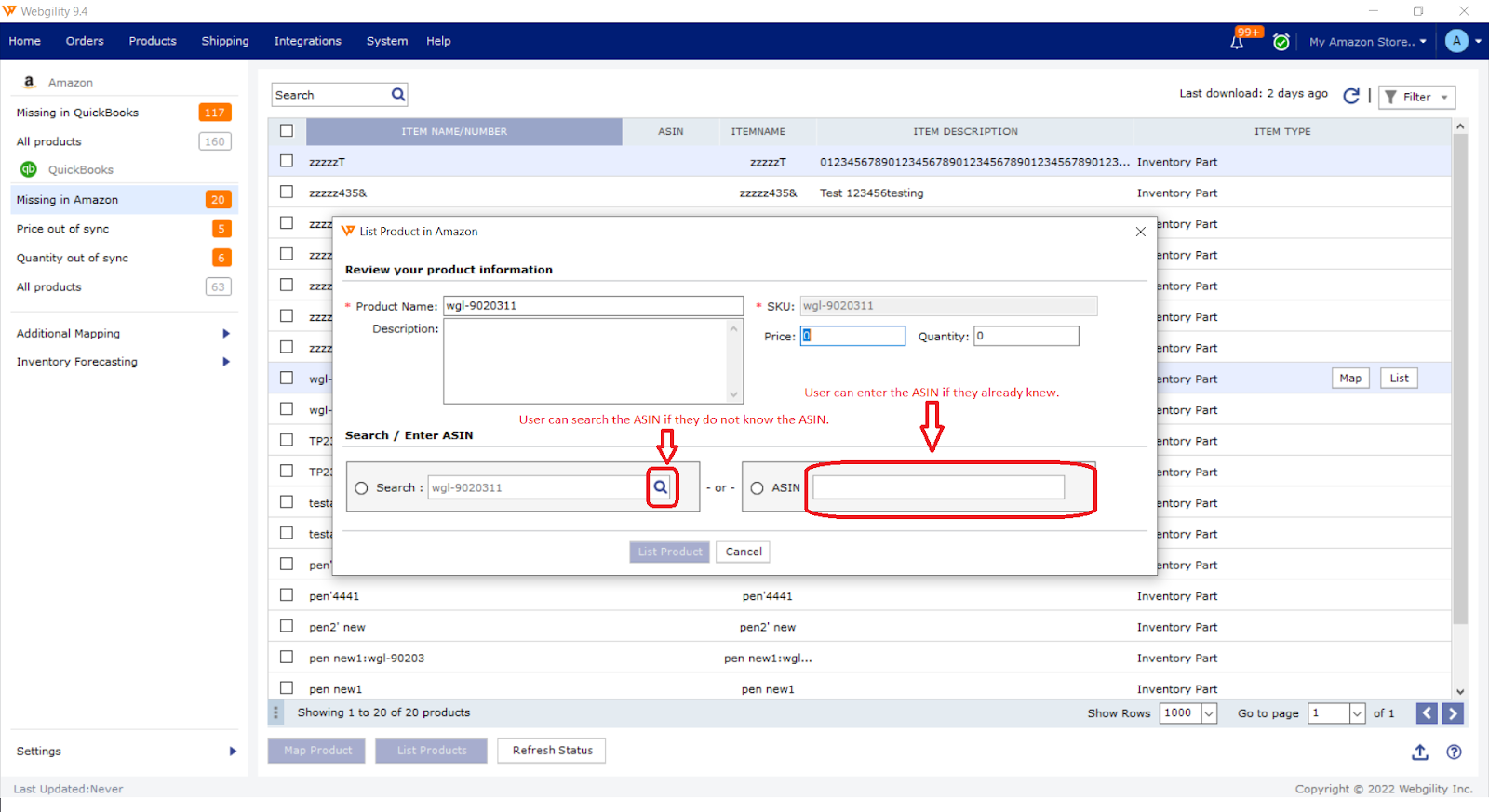The width and height of the screenshot is (1489, 812).
Task: Click the Amazon logo icon in sidebar
Action: tap(29, 82)
